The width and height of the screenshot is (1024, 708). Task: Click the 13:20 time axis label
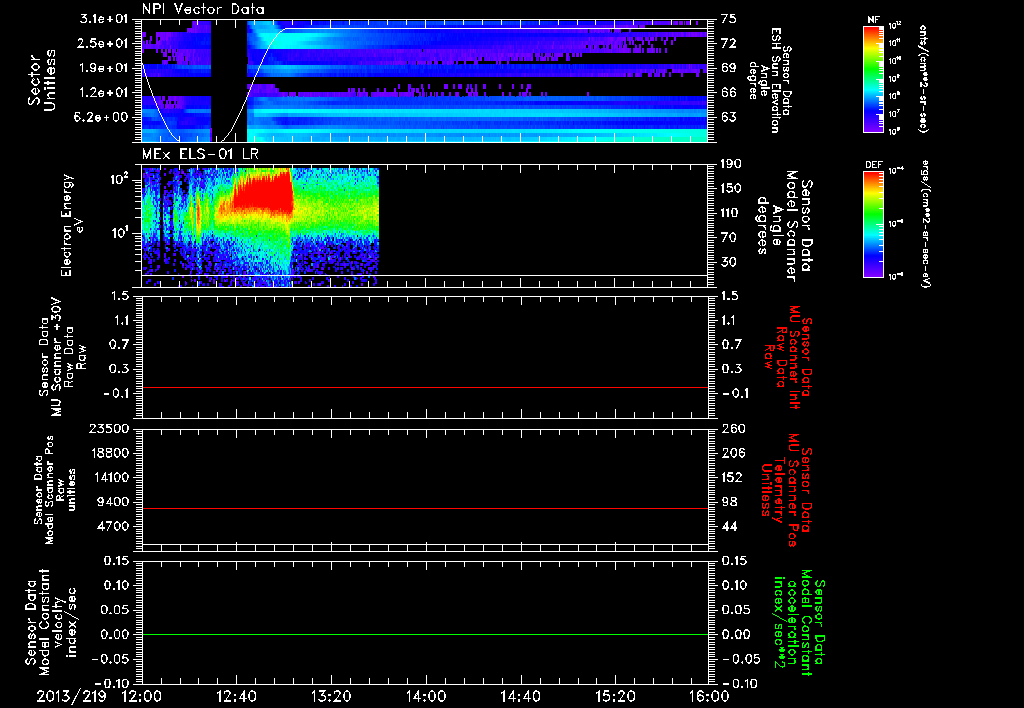(x=331, y=696)
